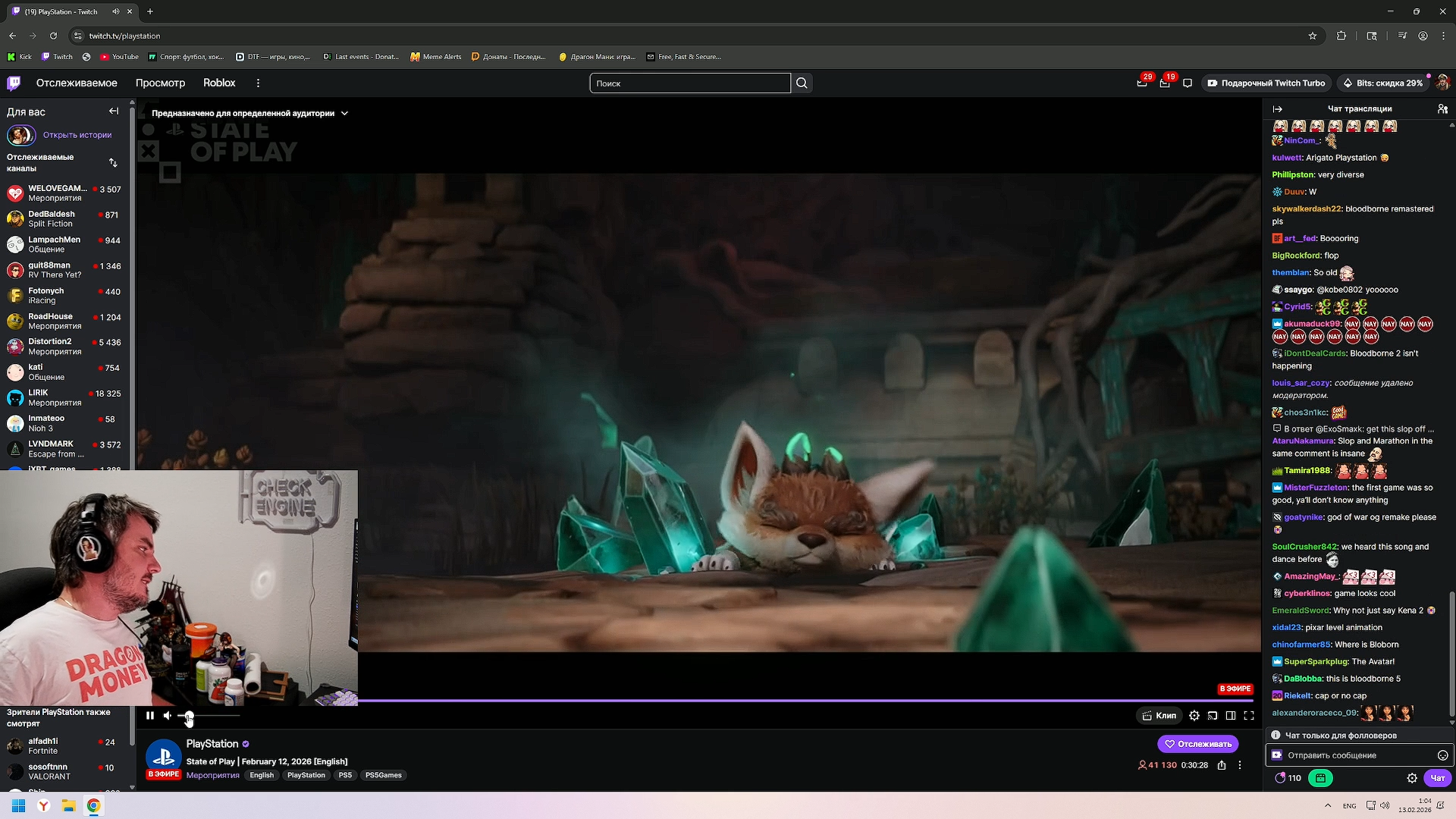Image resolution: width=1456 pixels, height=819 pixels.
Task: Open sort options for followed channels
Action: click(113, 163)
